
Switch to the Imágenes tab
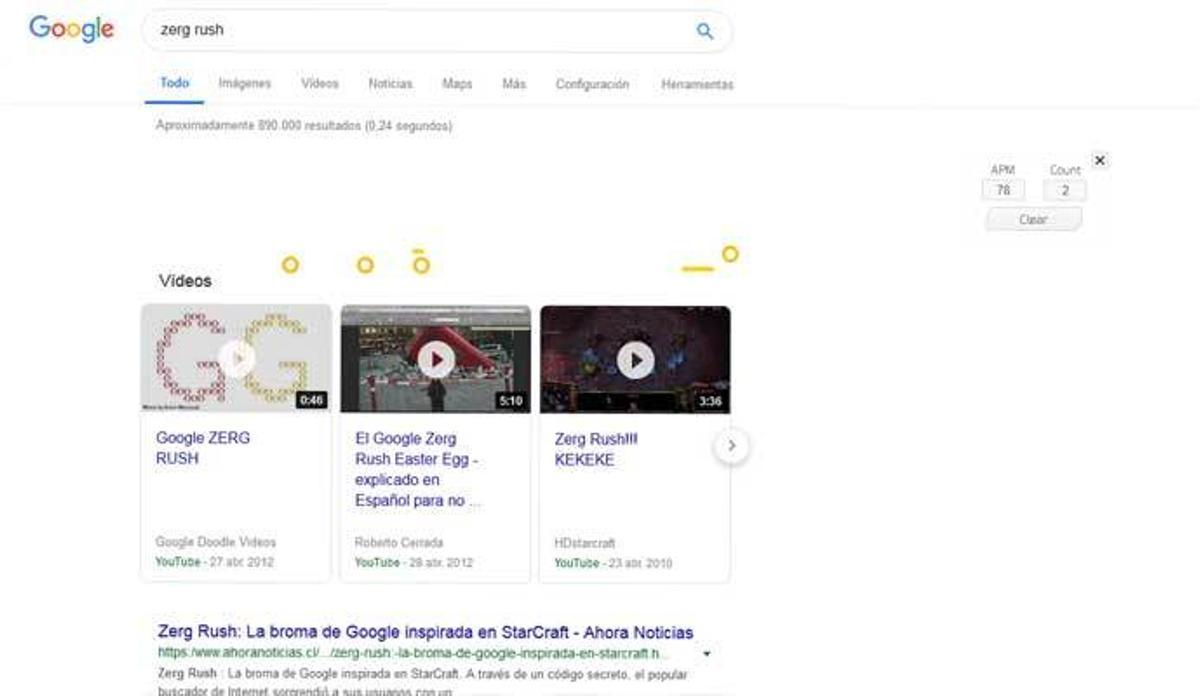(x=244, y=84)
